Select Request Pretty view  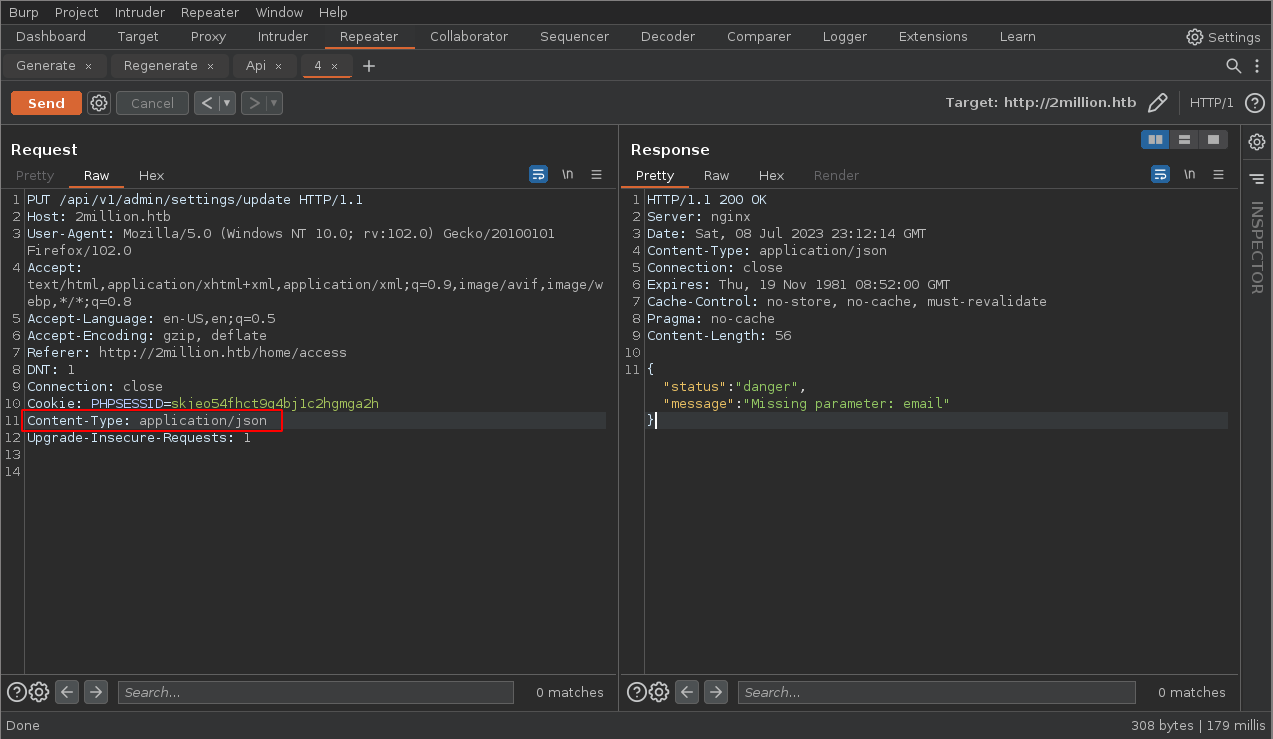tap(35, 175)
